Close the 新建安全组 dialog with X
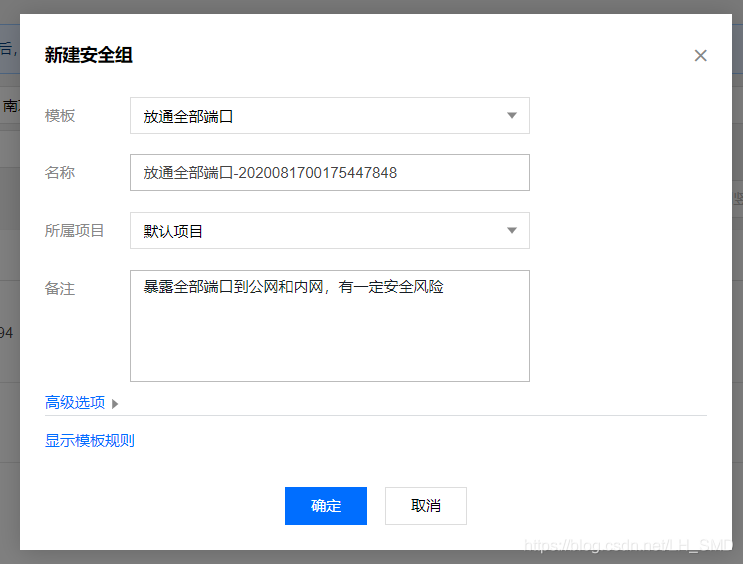Image resolution: width=743 pixels, height=564 pixels. pos(700,55)
